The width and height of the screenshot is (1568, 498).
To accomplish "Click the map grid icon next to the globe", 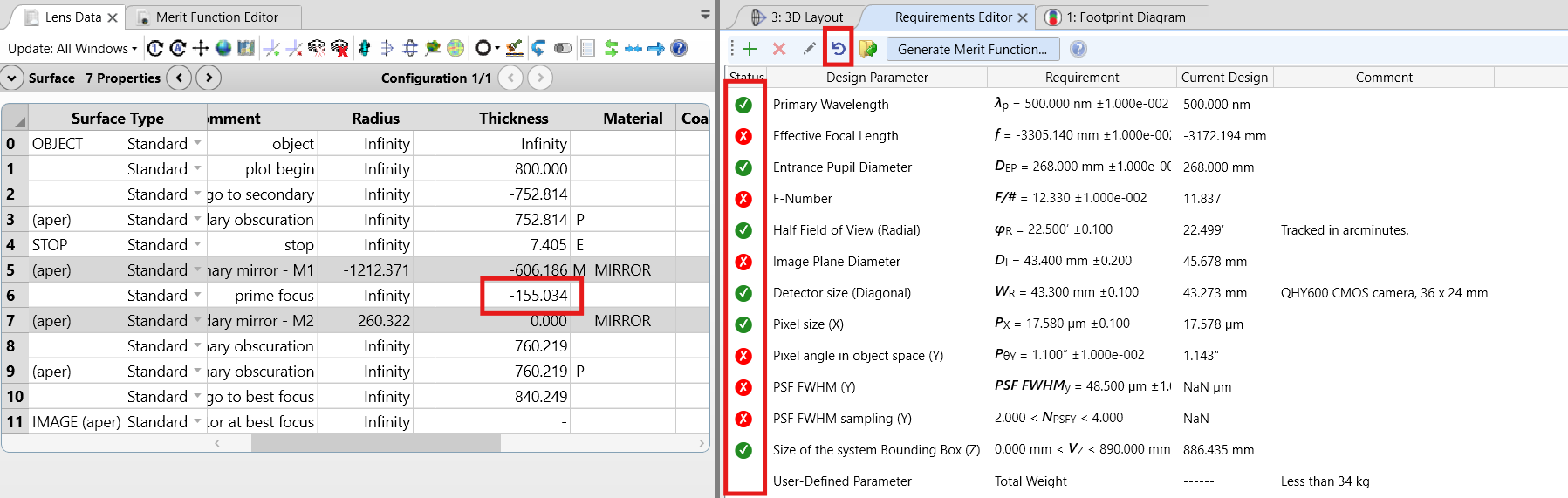I will pyautogui.click(x=246, y=48).
